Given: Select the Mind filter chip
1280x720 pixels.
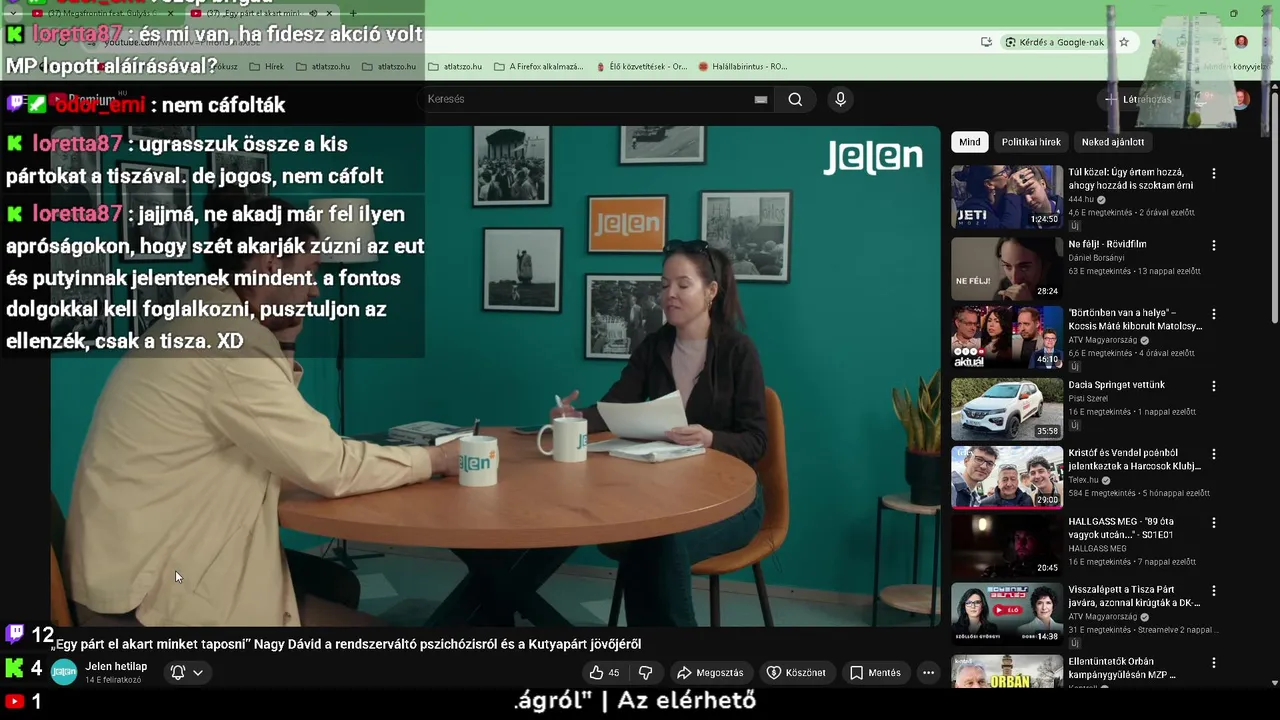Looking at the screenshot, I should pos(970,142).
